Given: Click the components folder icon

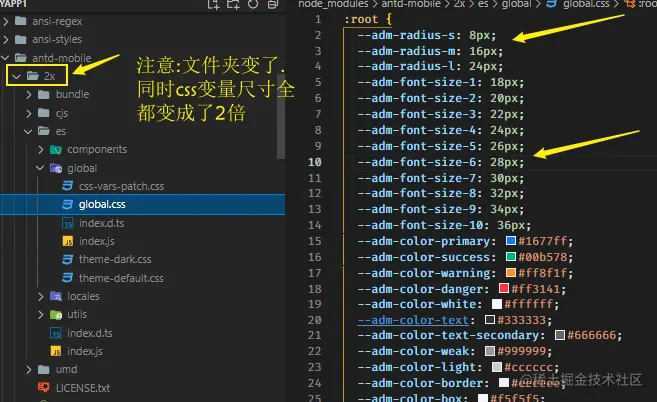Looking at the screenshot, I should point(56,150).
